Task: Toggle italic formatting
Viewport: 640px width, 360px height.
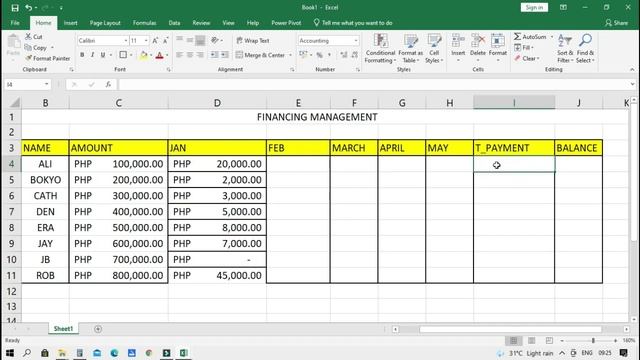Action: click(92, 55)
